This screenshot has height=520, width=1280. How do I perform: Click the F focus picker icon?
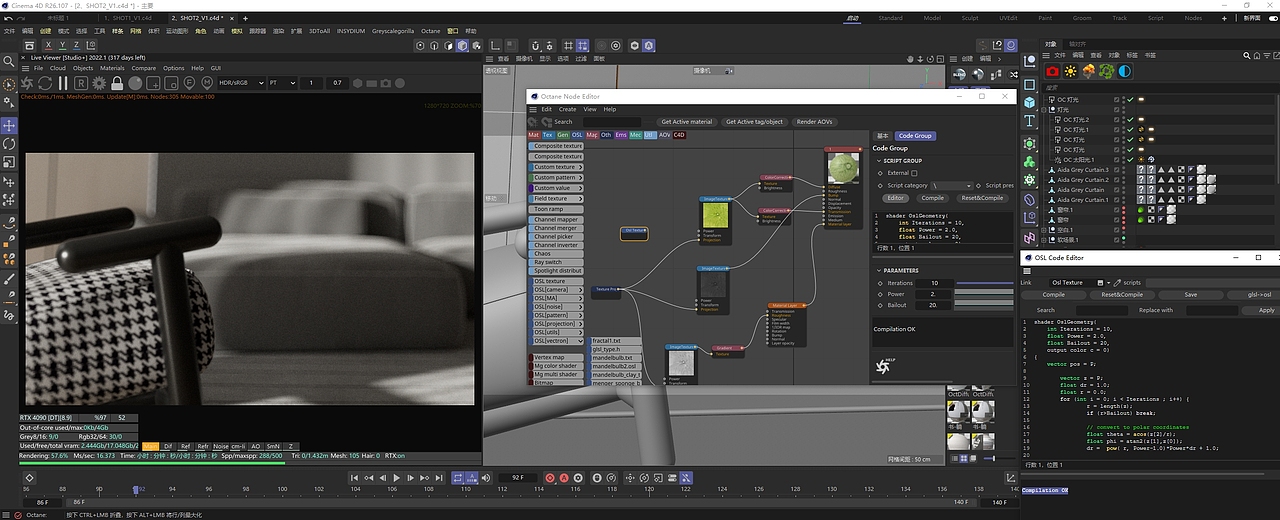pos(190,83)
